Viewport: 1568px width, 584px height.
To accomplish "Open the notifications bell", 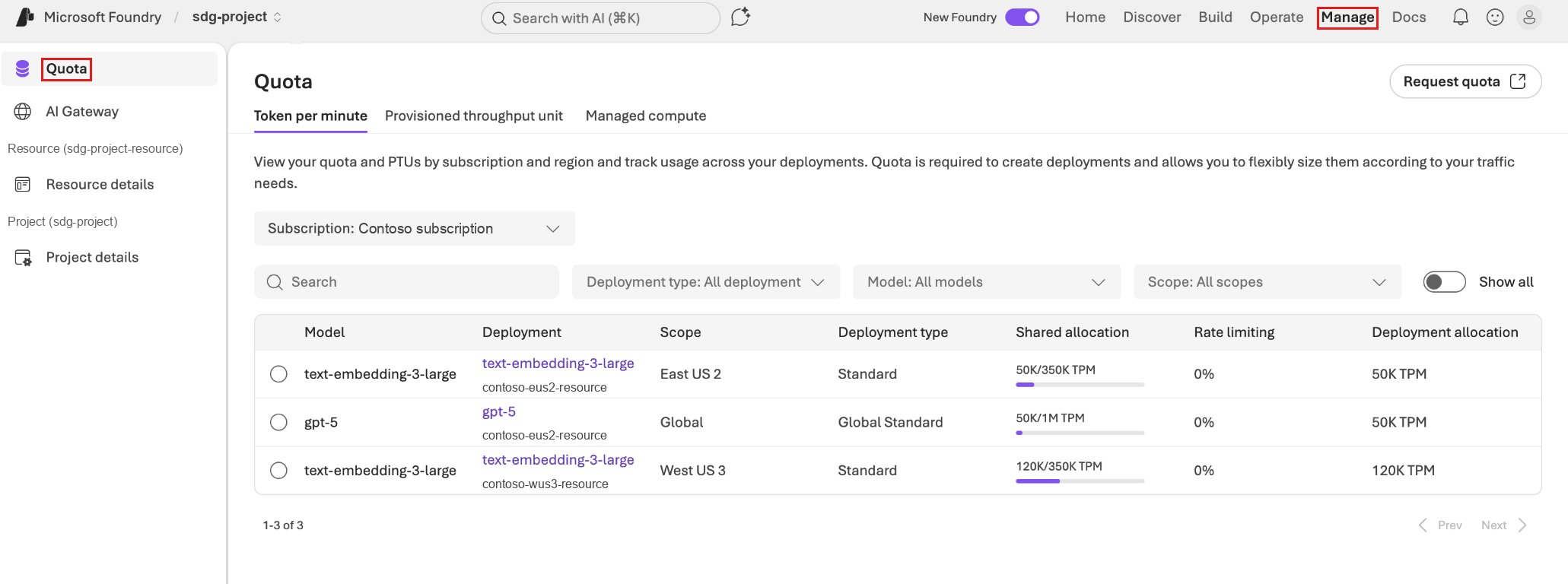I will tap(1460, 17).
